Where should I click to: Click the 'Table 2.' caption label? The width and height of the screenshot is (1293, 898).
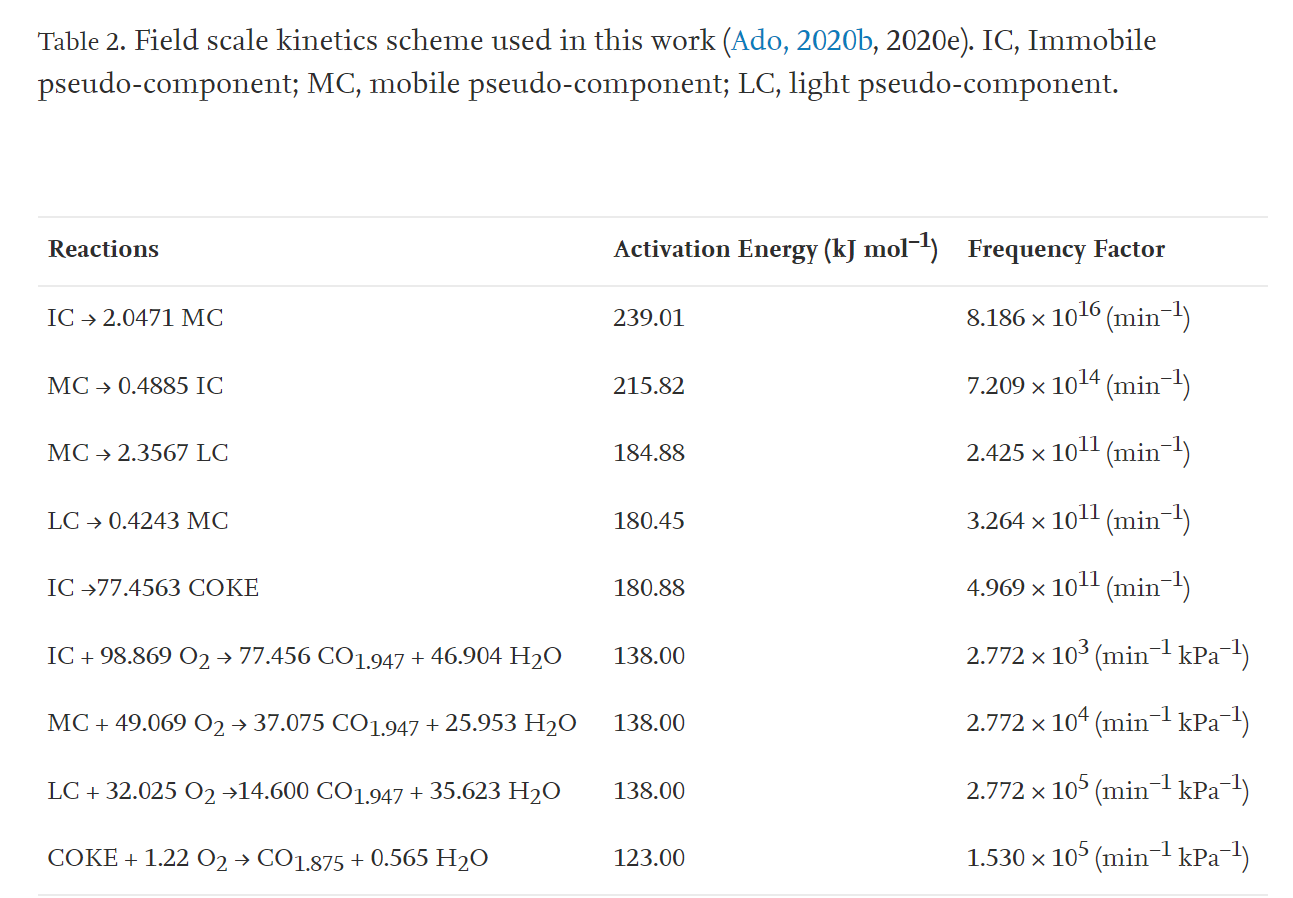pos(82,42)
